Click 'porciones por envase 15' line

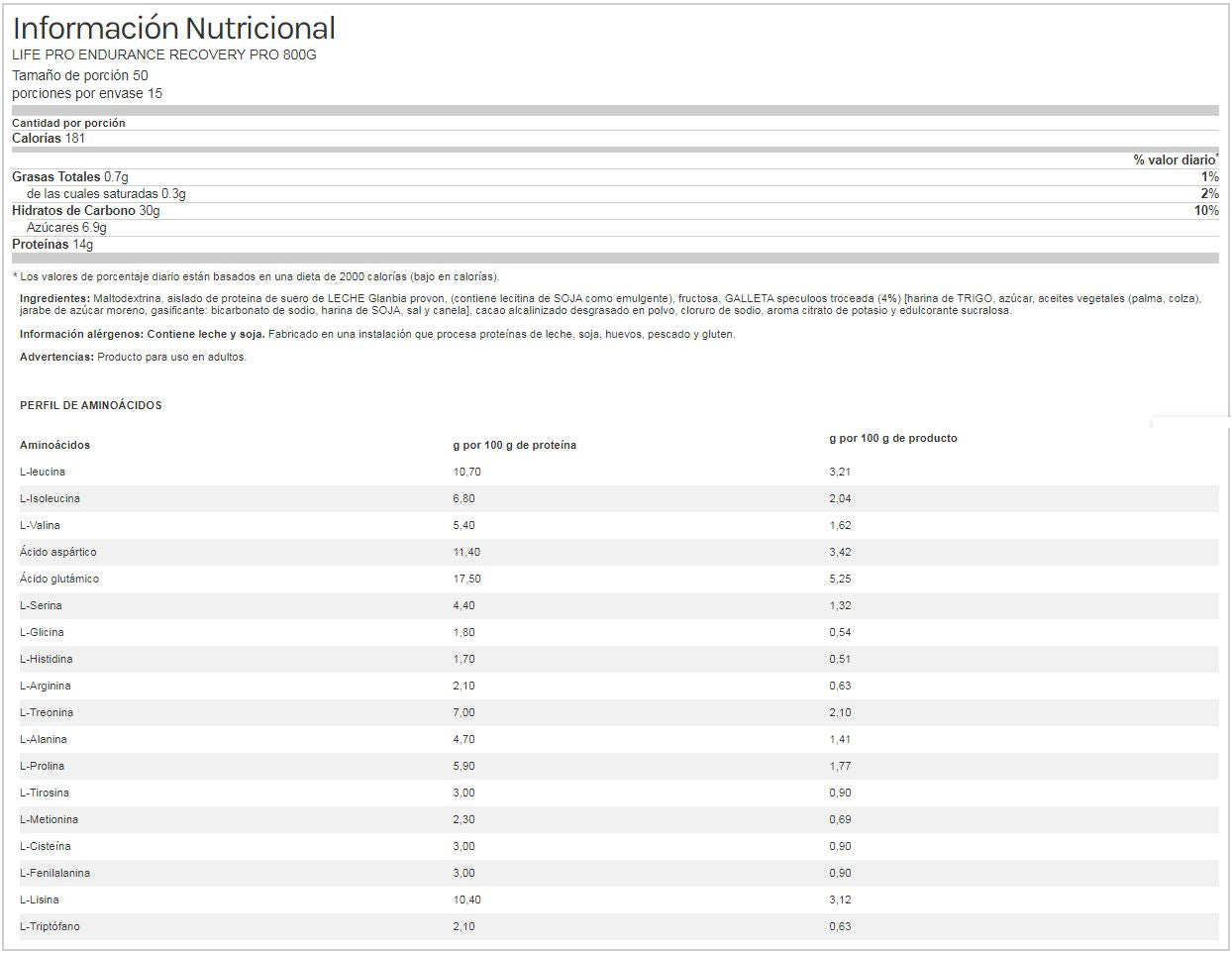coord(87,93)
